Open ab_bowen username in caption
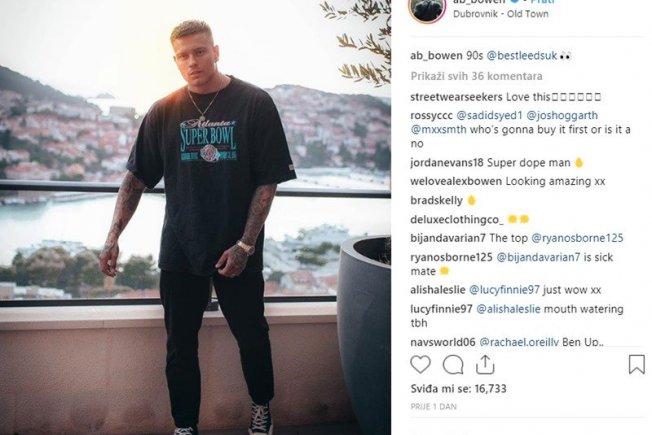The image size is (652, 435). 436,56
